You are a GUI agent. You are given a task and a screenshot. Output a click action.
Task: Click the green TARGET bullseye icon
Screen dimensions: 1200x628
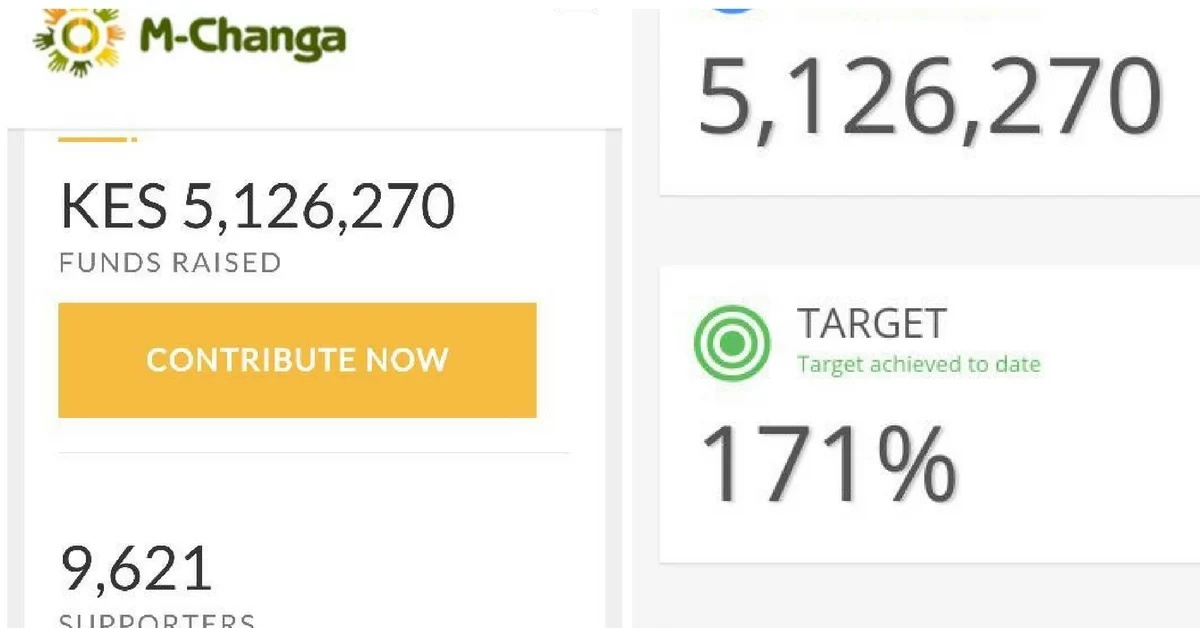tap(732, 343)
